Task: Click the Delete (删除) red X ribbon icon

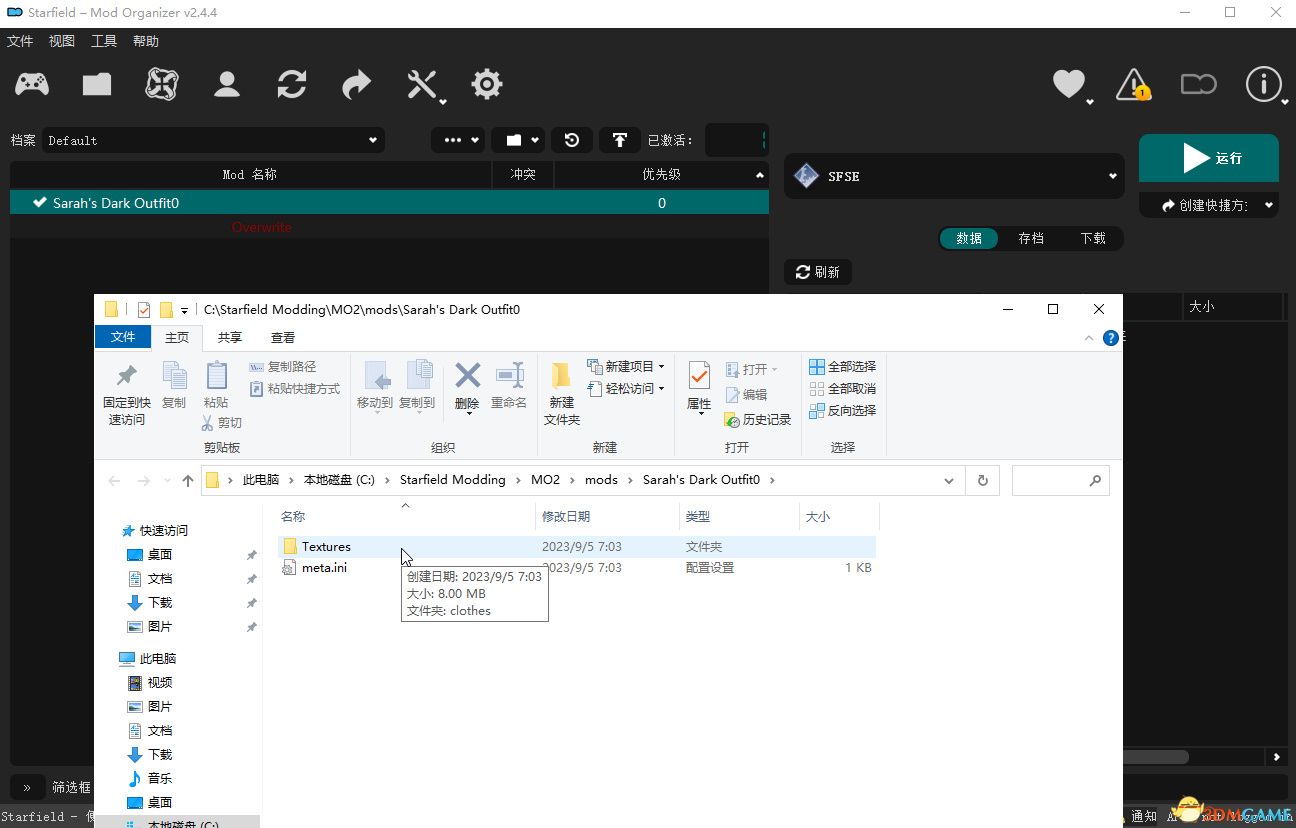Action: [x=467, y=388]
